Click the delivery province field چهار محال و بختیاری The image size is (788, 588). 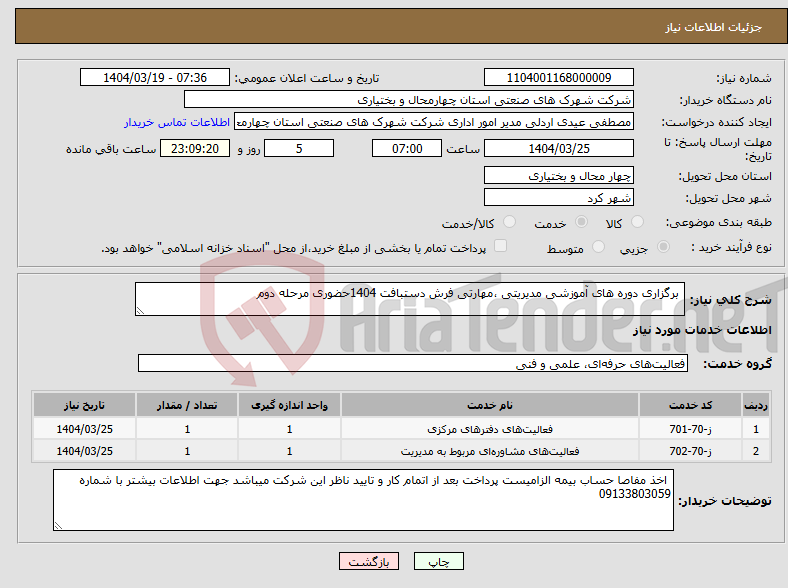click(x=558, y=175)
